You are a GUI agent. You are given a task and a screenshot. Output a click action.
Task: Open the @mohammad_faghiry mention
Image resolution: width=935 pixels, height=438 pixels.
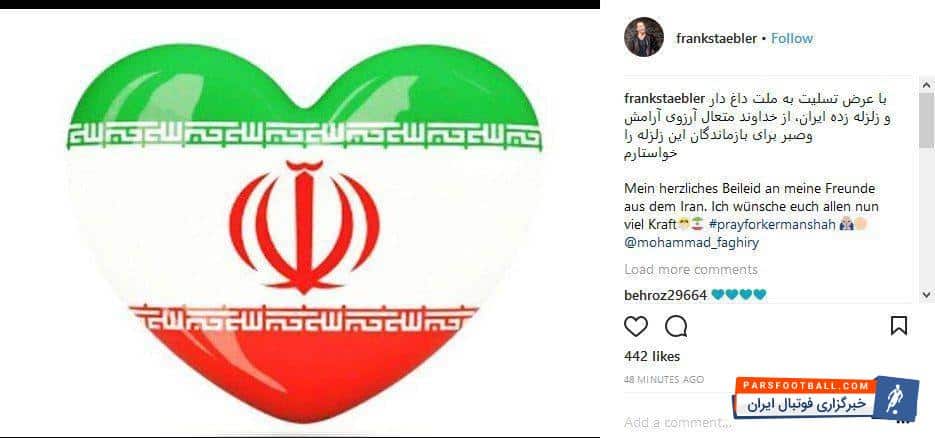coord(692,243)
